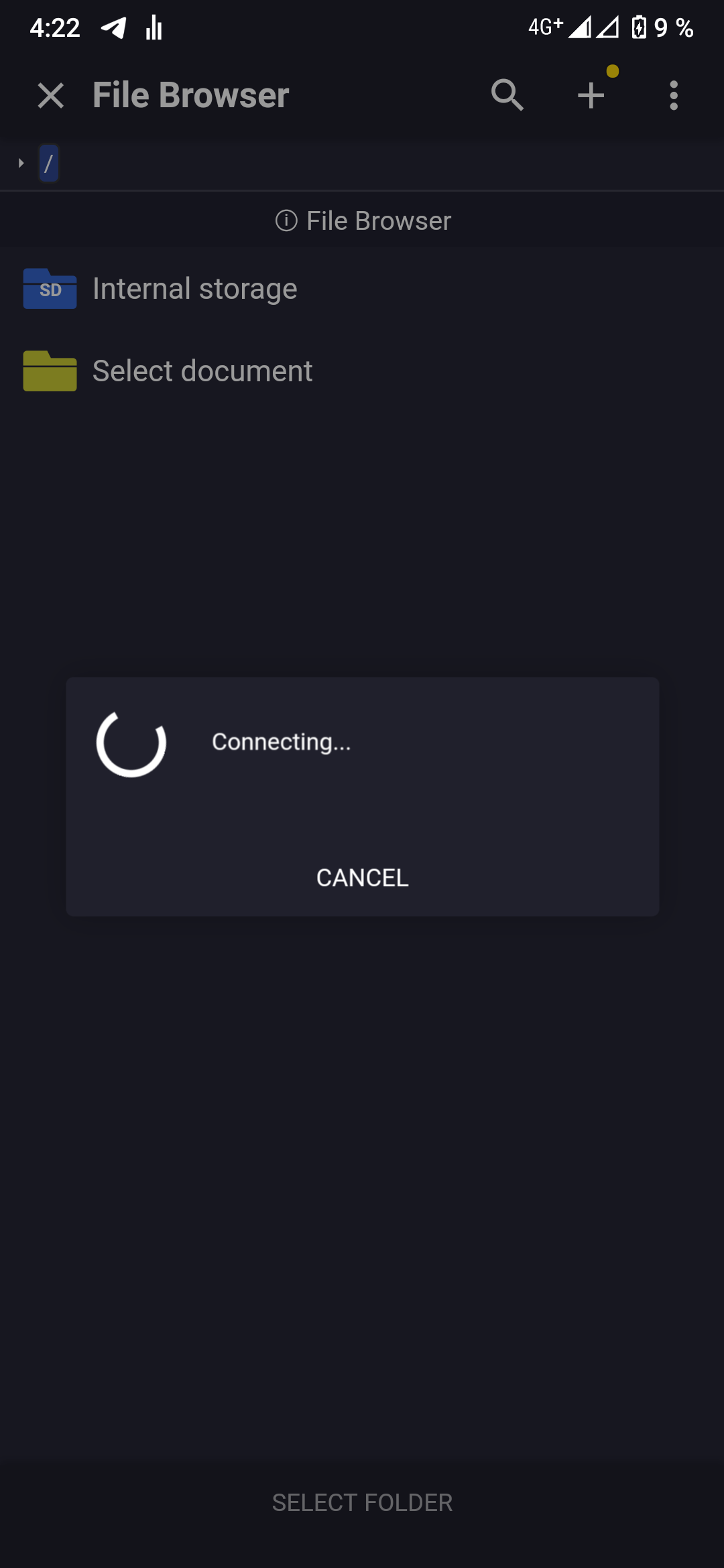Tap the Telegram notification icon in status bar
The height and width of the screenshot is (1568, 724).
click(x=113, y=27)
